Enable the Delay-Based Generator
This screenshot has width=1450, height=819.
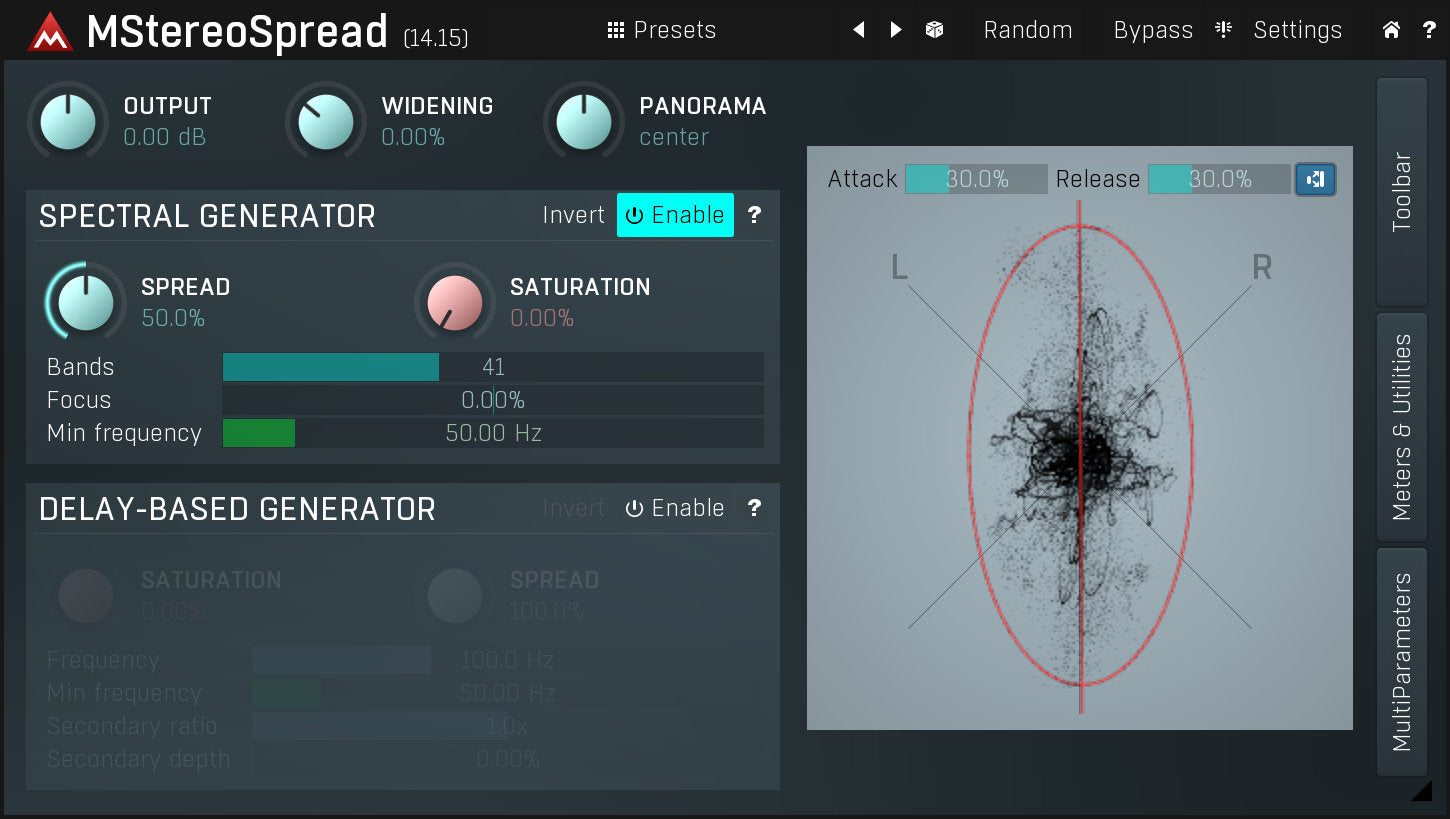click(x=675, y=508)
